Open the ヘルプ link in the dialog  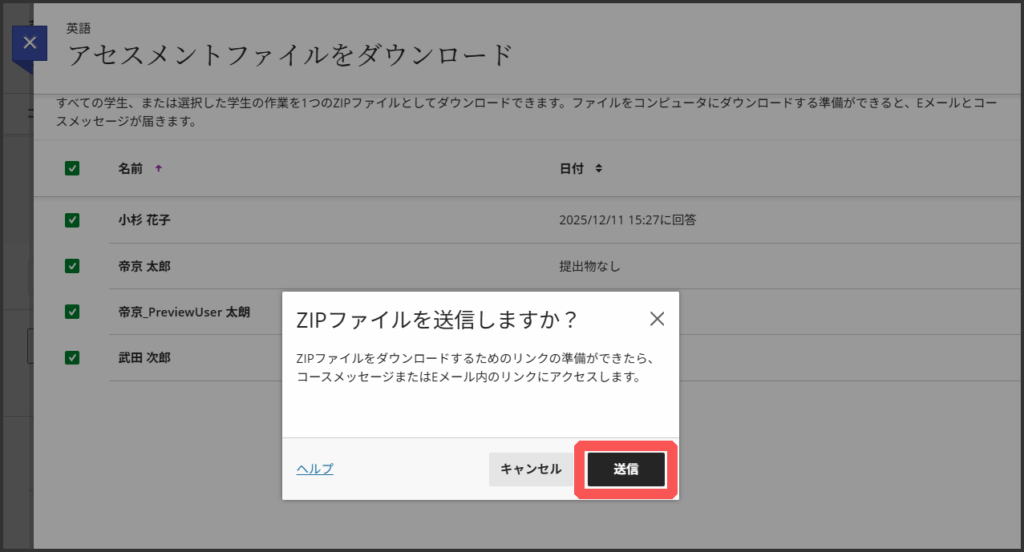click(315, 469)
